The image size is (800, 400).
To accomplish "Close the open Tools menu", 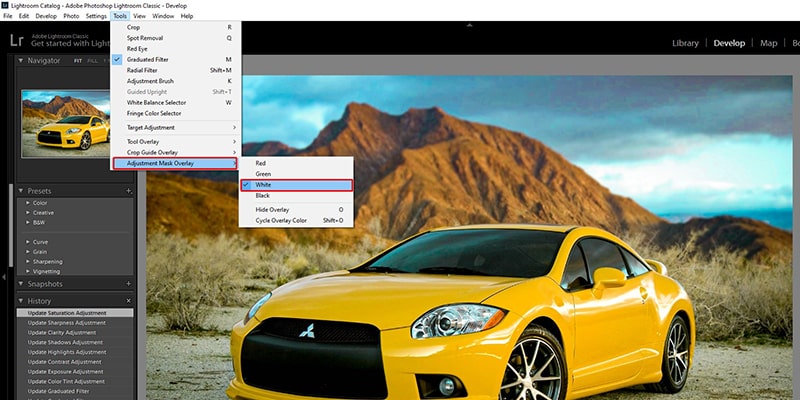I will (x=120, y=16).
